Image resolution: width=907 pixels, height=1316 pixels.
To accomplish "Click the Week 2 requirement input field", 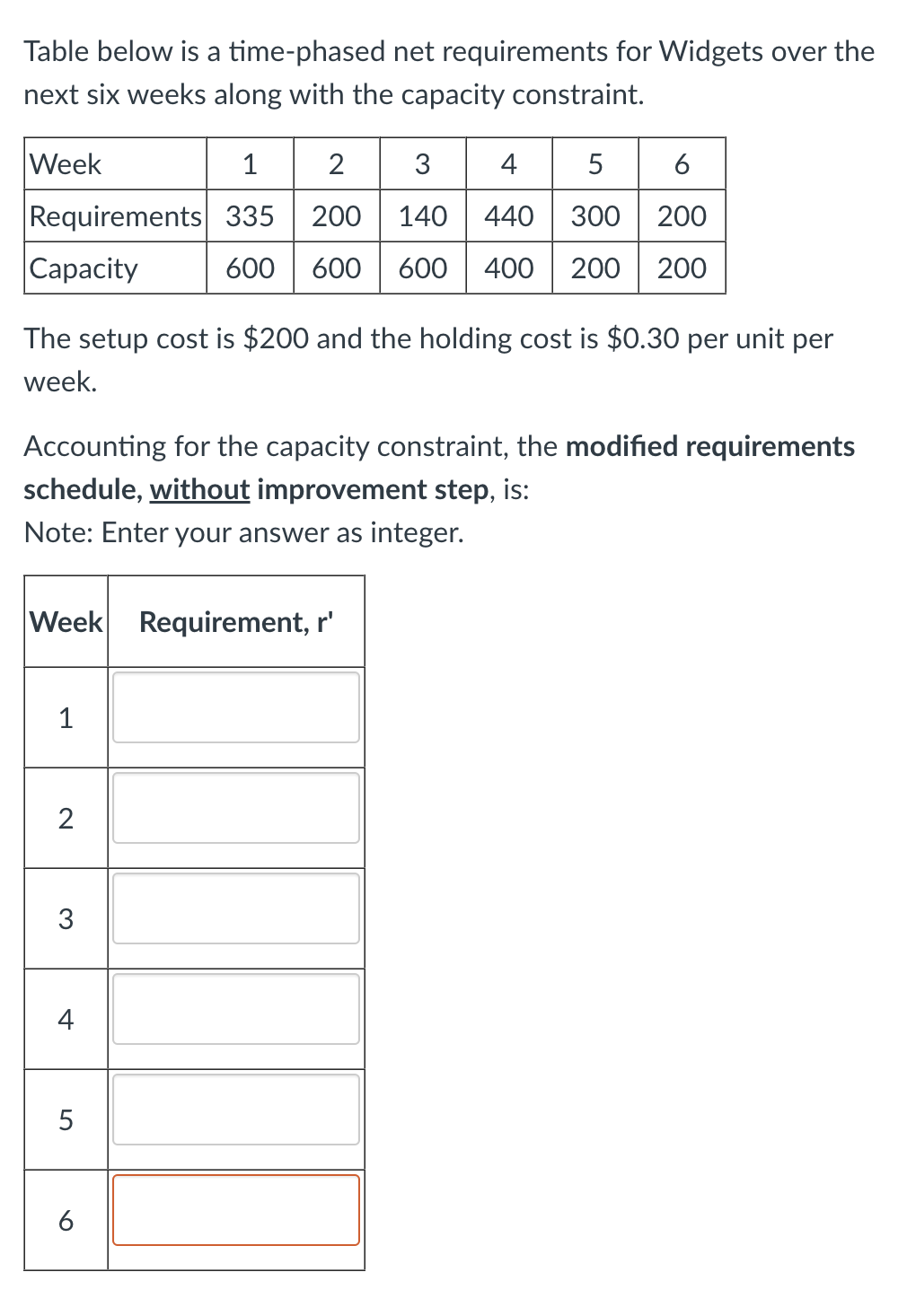I will (235, 809).
